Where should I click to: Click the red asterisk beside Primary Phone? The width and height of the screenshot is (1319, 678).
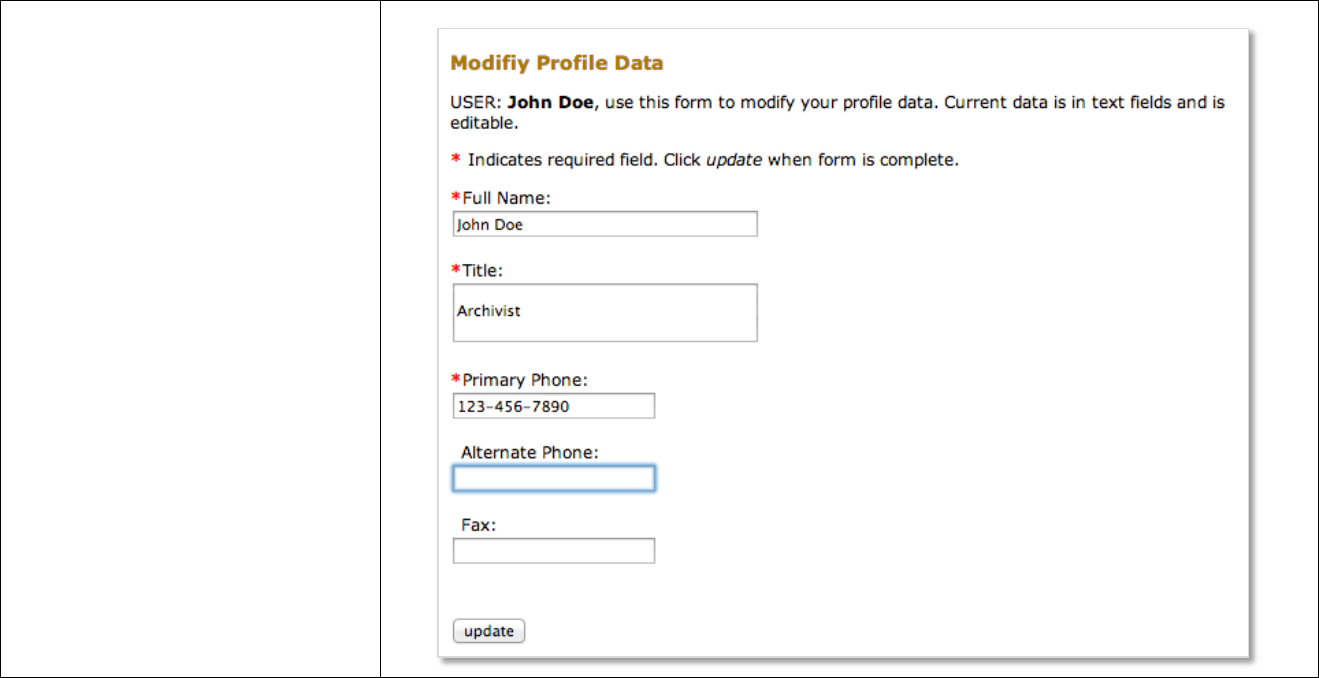coord(456,380)
